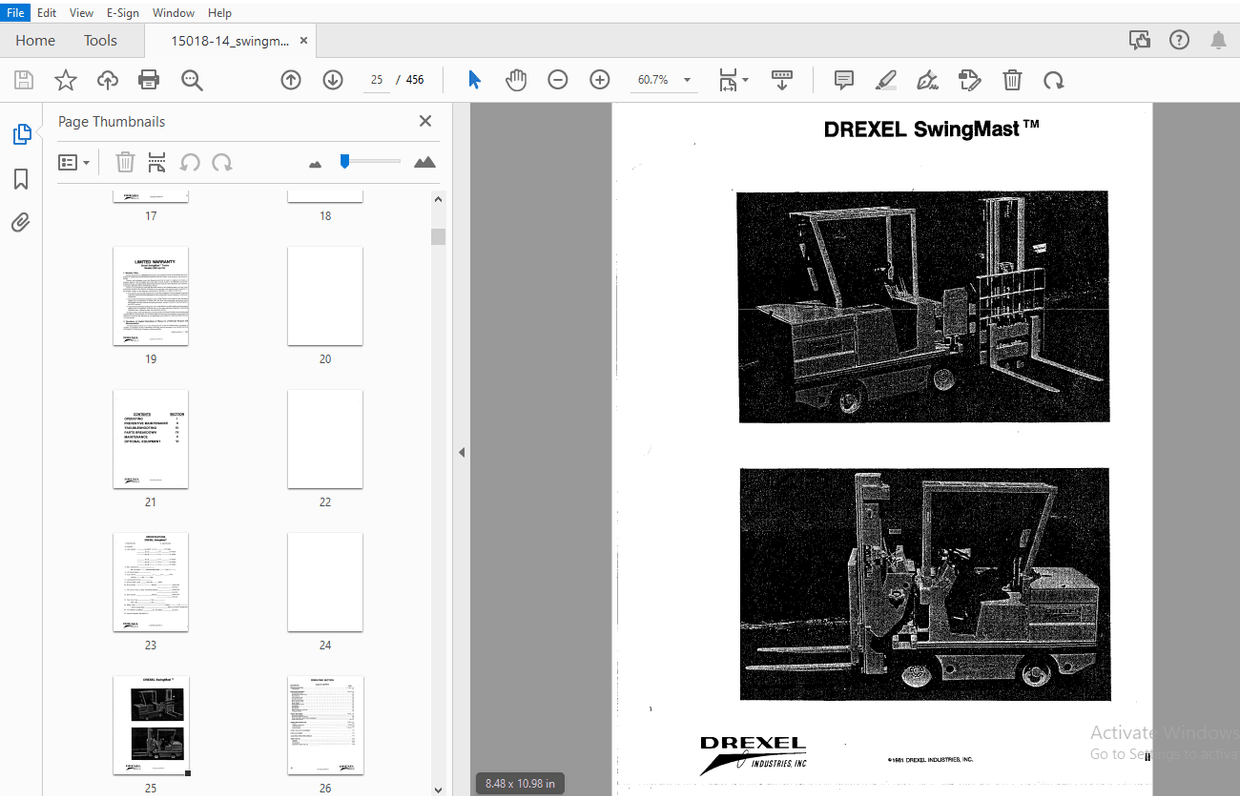The image size is (1240, 796).
Task: Click the Print icon
Action: (x=148, y=80)
